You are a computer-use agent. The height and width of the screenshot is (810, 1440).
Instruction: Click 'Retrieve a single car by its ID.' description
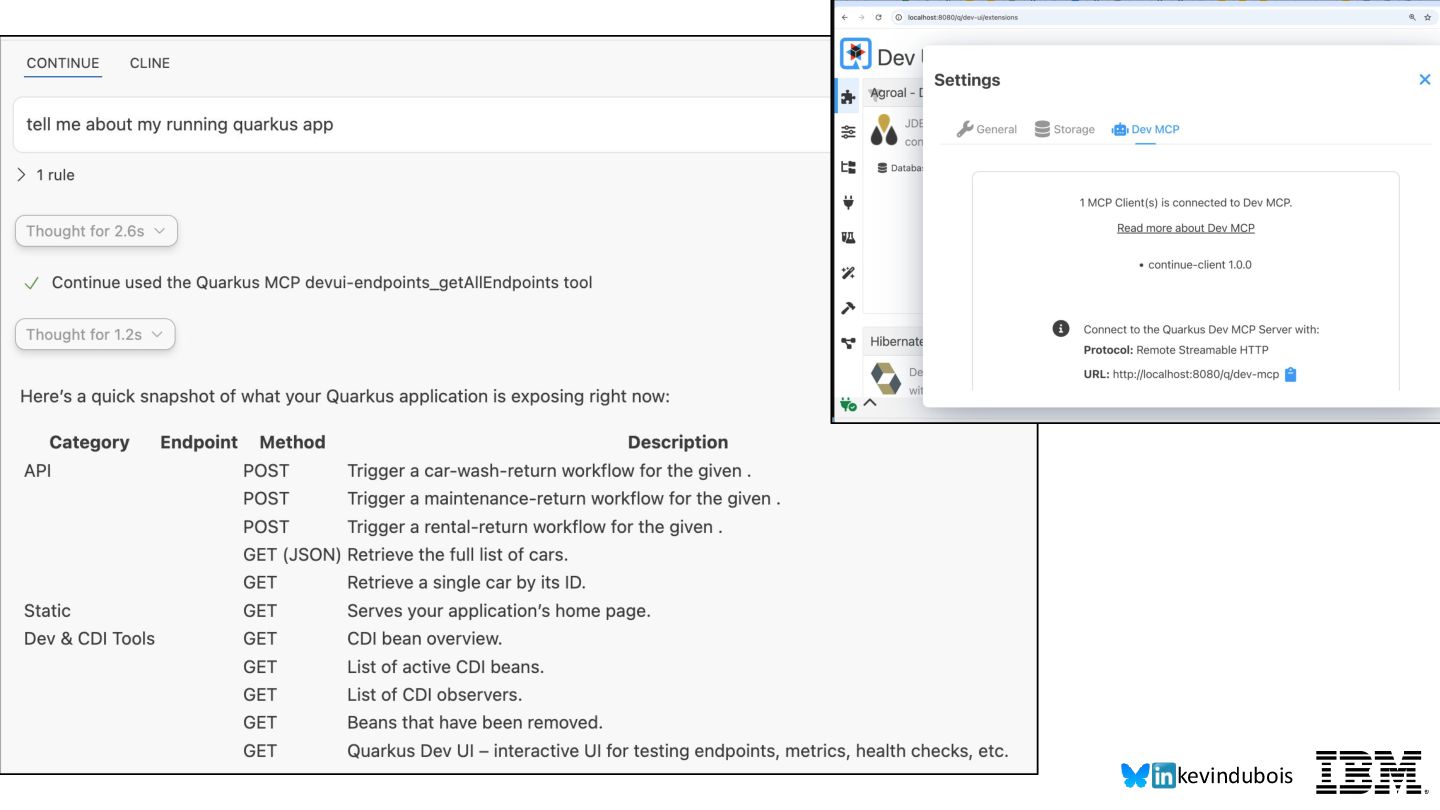(466, 582)
